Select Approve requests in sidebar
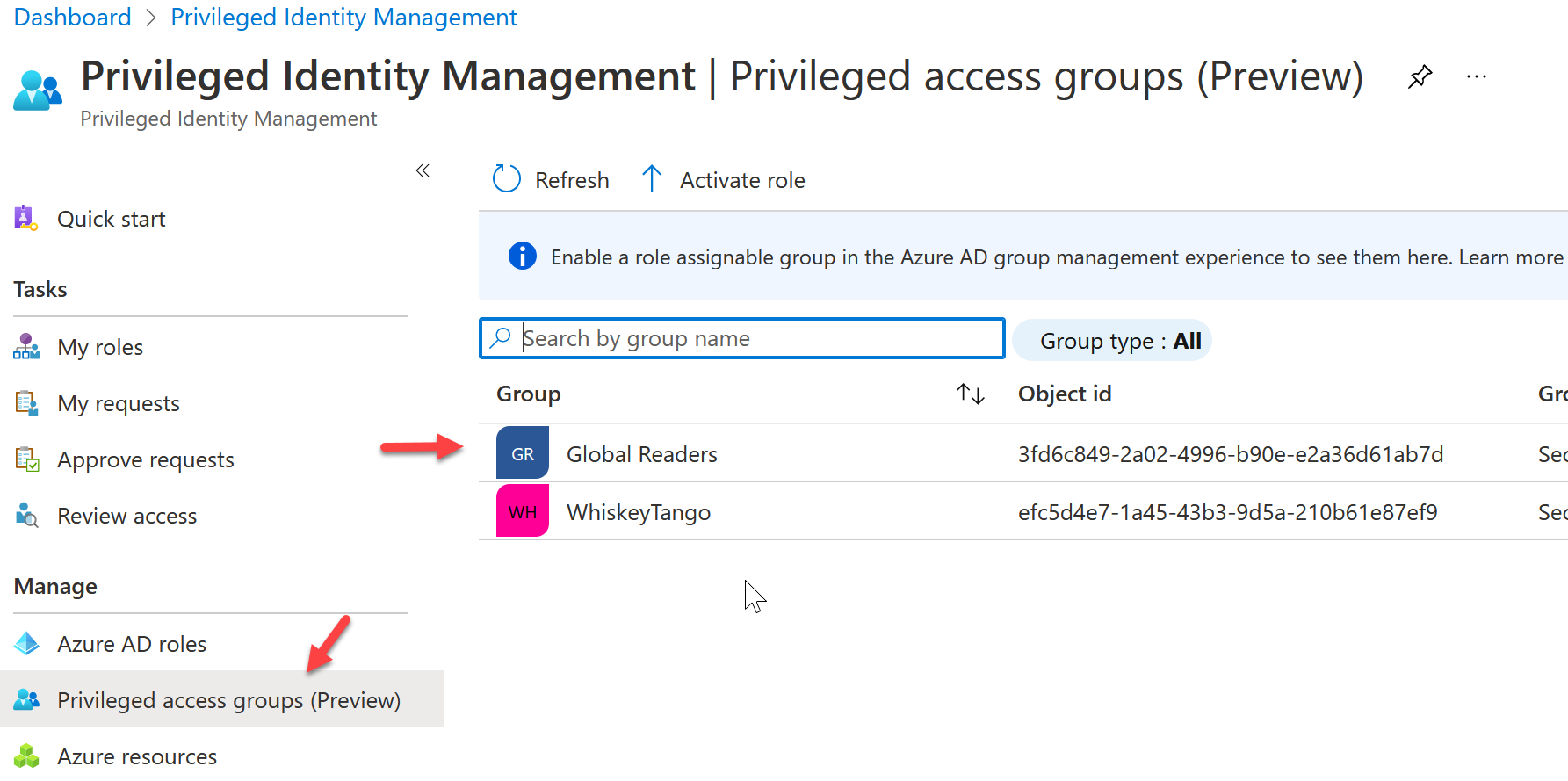Image resolution: width=1568 pixels, height=781 pixels. point(146,460)
